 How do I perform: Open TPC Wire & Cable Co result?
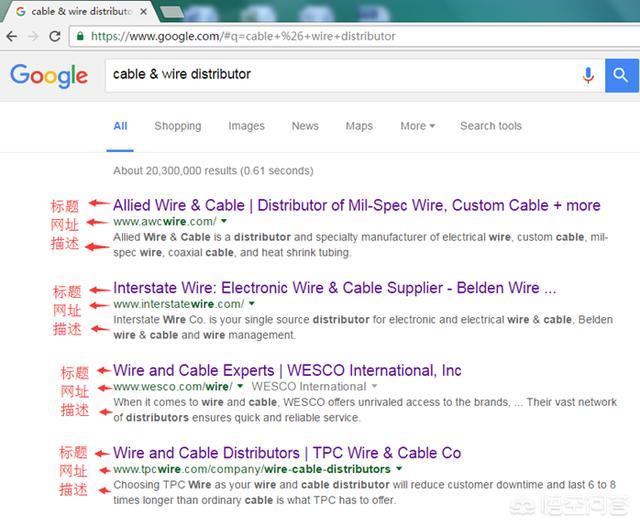click(x=287, y=453)
